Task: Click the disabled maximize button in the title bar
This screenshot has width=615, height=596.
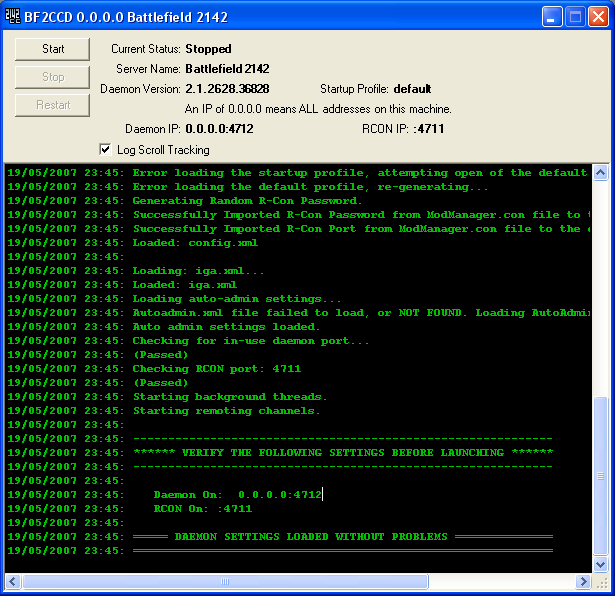Action: pos(575,17)
